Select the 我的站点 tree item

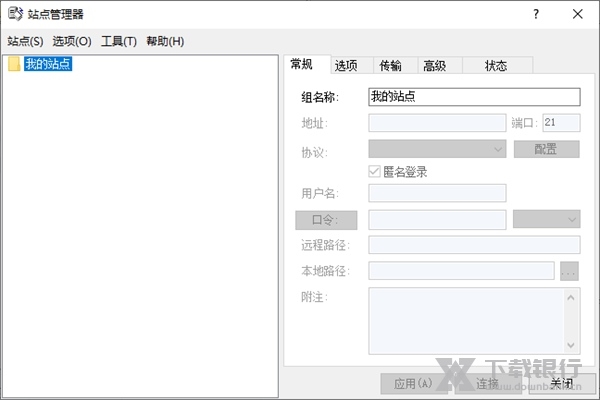[x=48, y=64]
